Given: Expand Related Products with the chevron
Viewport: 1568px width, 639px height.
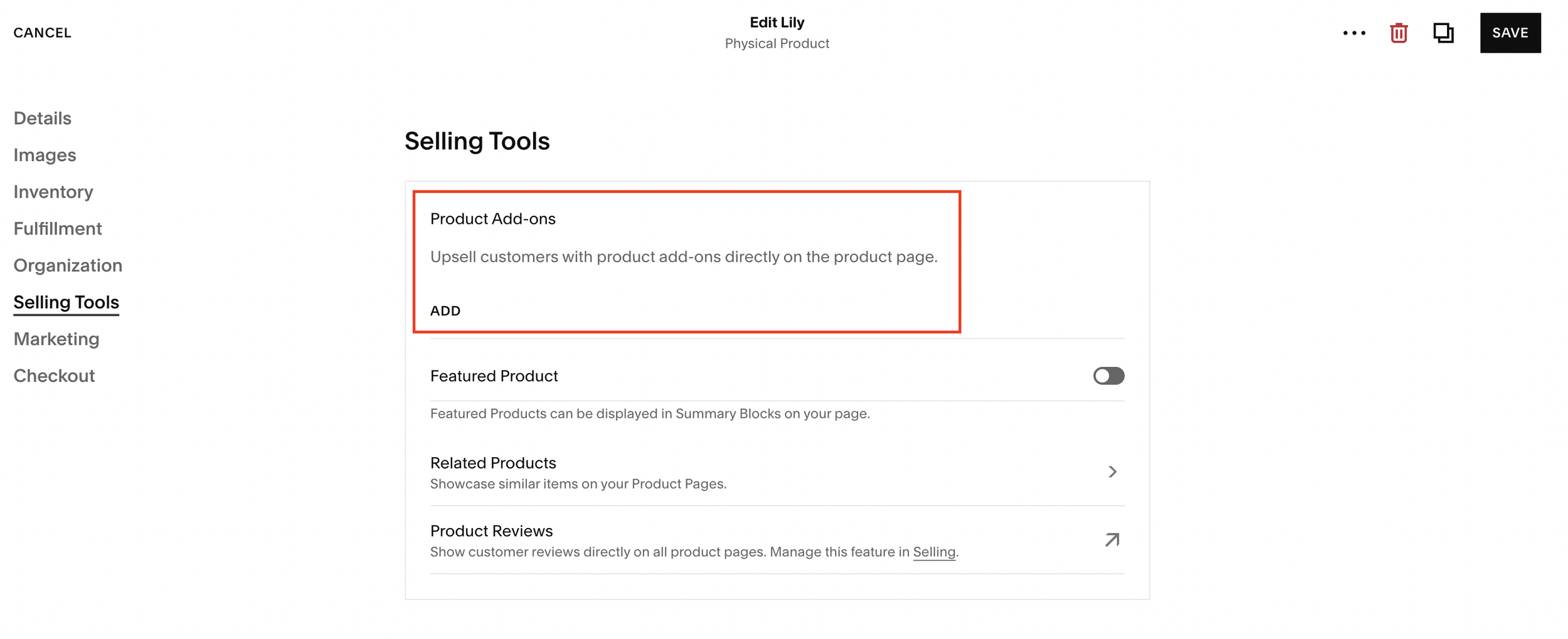Looking at the screenshot, I should click(1112, 472).
